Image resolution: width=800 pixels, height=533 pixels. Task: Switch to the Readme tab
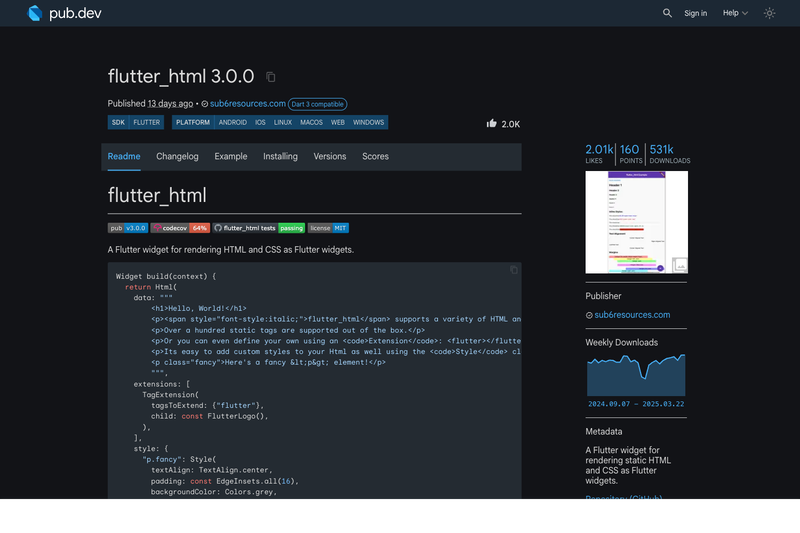coord(124,157)
